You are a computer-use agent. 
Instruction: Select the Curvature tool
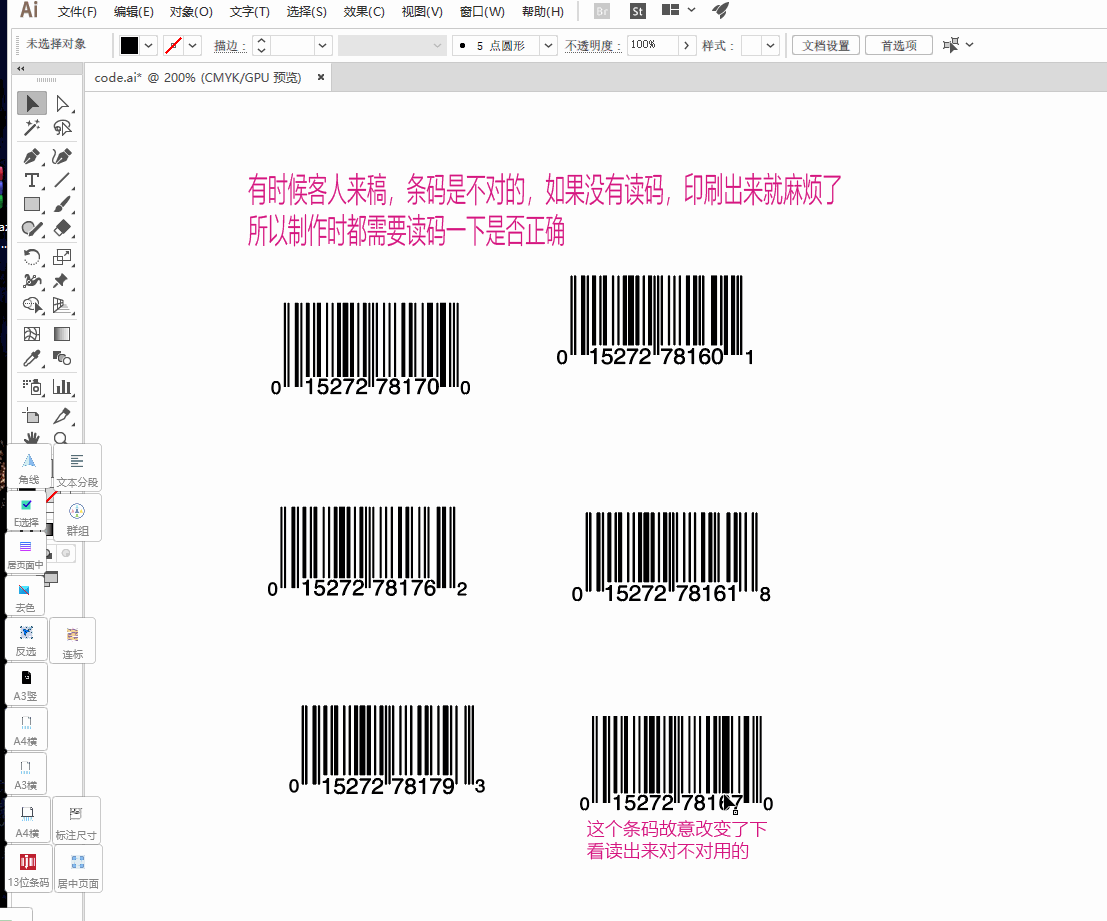(x=62, y=157)
